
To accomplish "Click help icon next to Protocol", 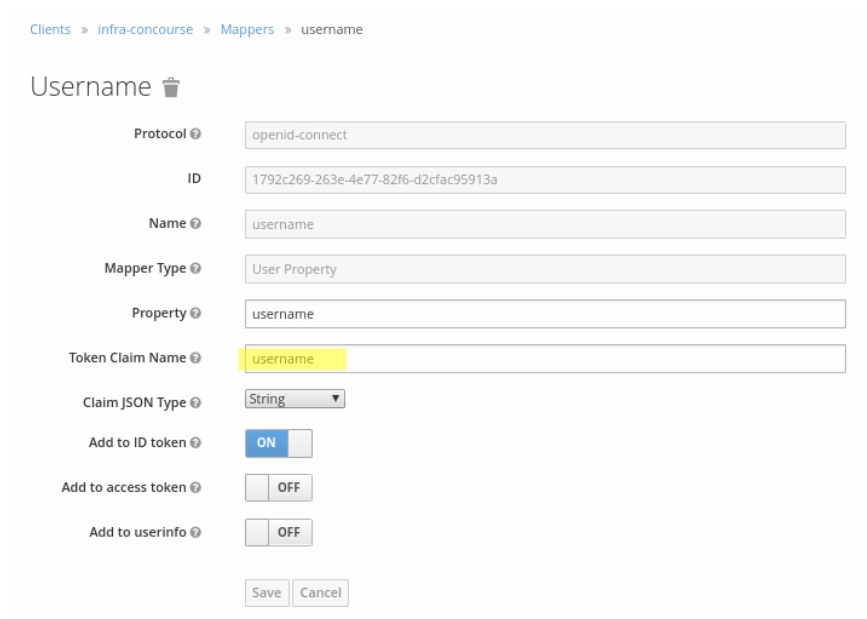I will click(196, 134).
